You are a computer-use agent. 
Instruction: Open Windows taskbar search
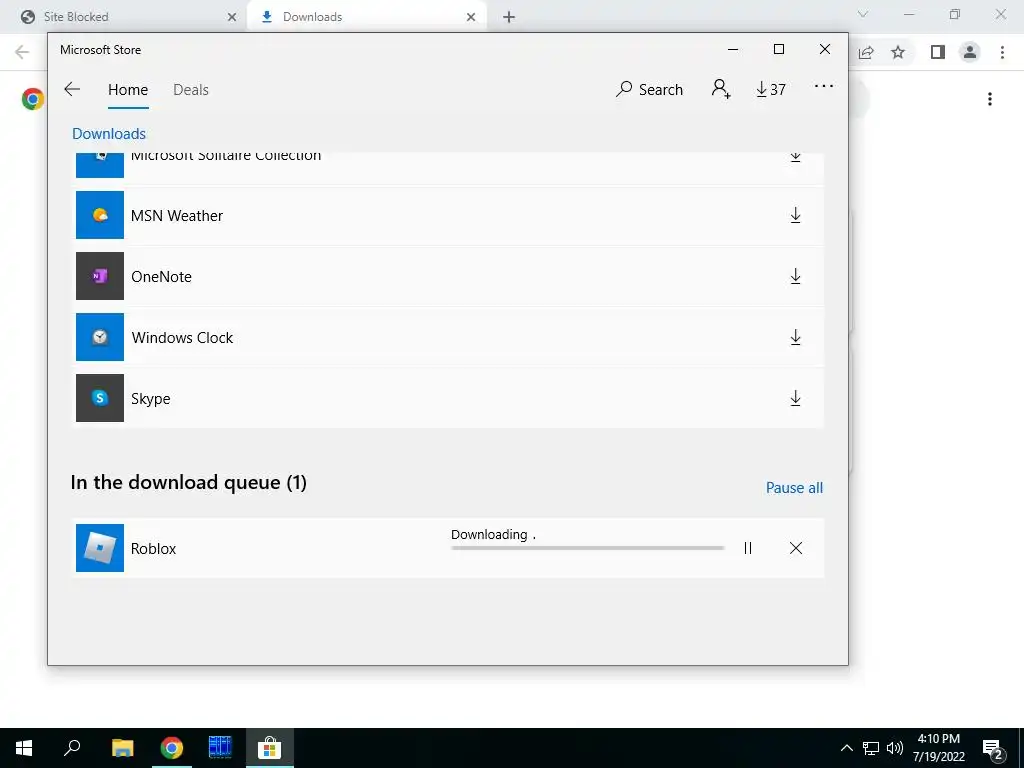72,748
